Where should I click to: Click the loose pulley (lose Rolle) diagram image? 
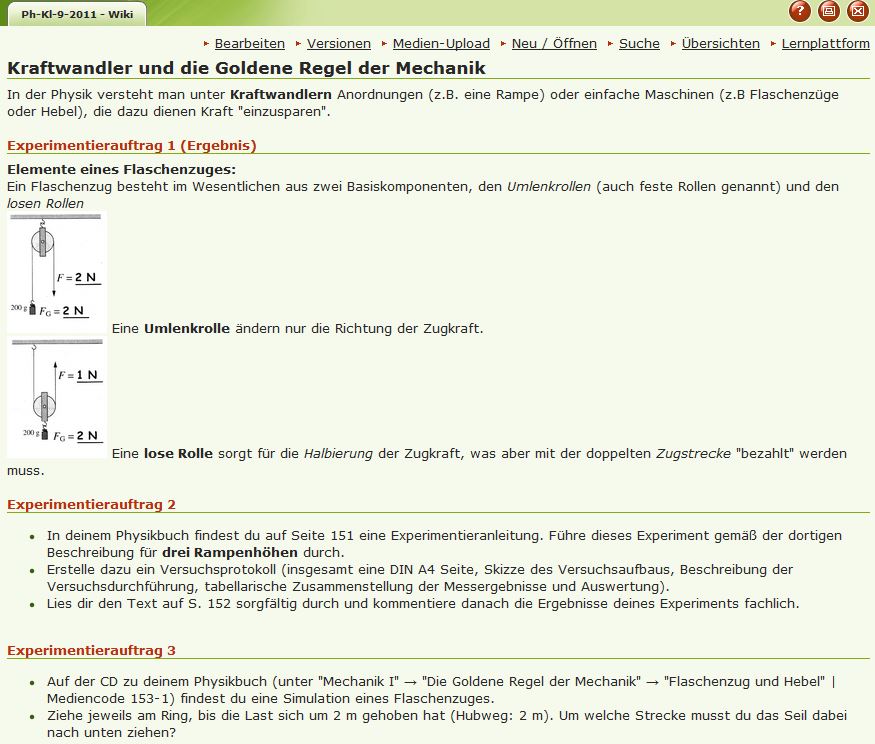pyautogui.click(x=56, y=397)
